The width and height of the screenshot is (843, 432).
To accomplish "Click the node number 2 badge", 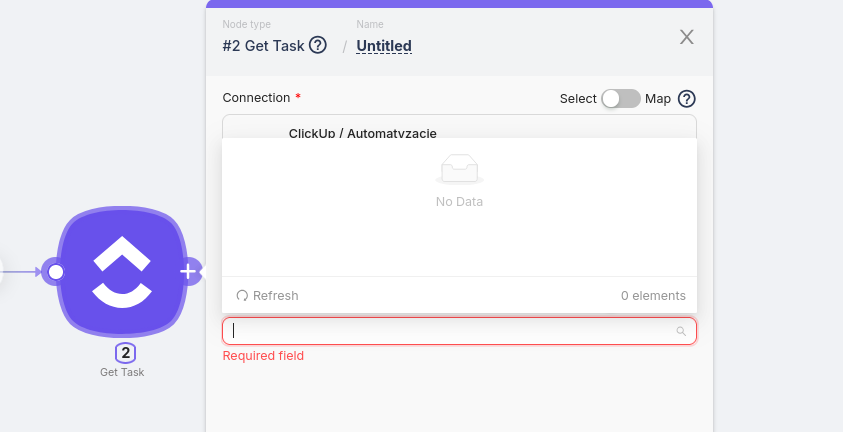I will pos(125,353).
